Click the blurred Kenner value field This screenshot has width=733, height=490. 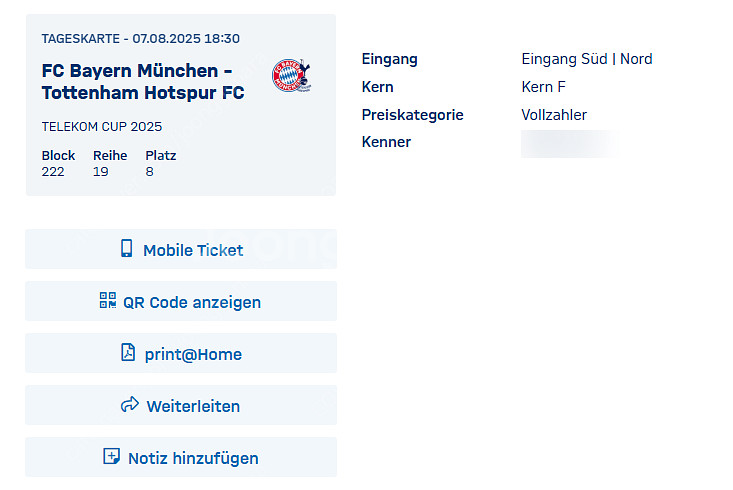point(570,144)
